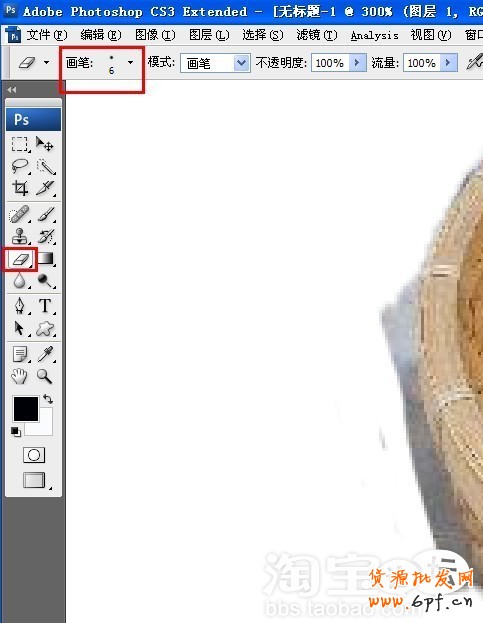Collapse the toolbox with double-arrow button
Screen dimensions: 483x623
(12, 90)
